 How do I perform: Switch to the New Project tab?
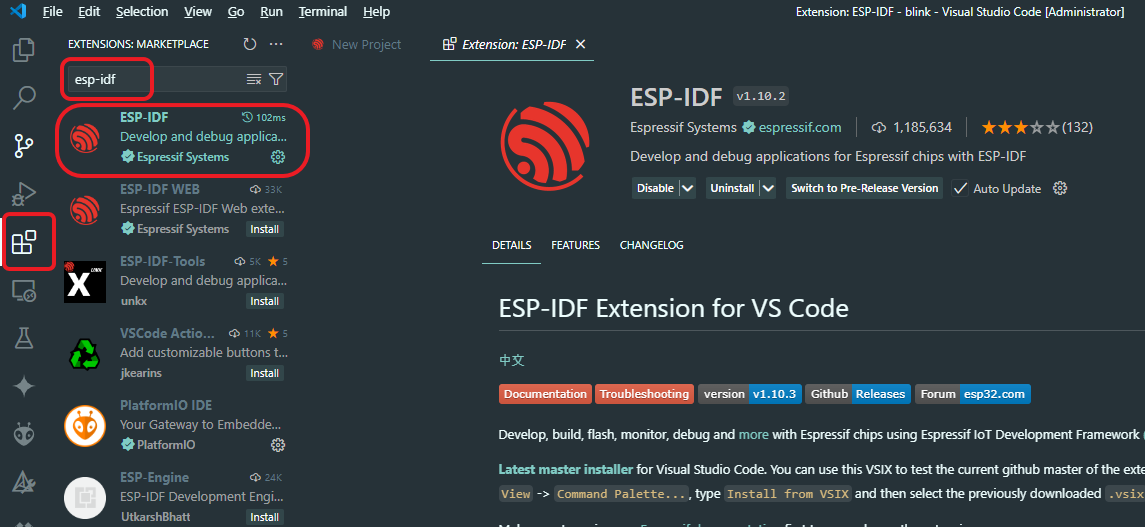(x=356, y=45)
